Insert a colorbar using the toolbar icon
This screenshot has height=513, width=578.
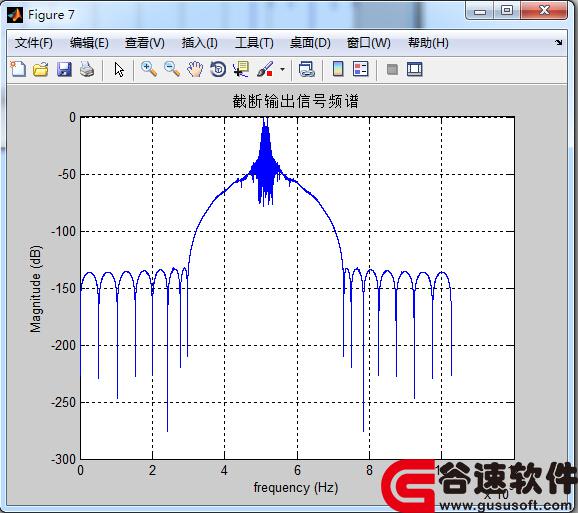pos(338,69)
